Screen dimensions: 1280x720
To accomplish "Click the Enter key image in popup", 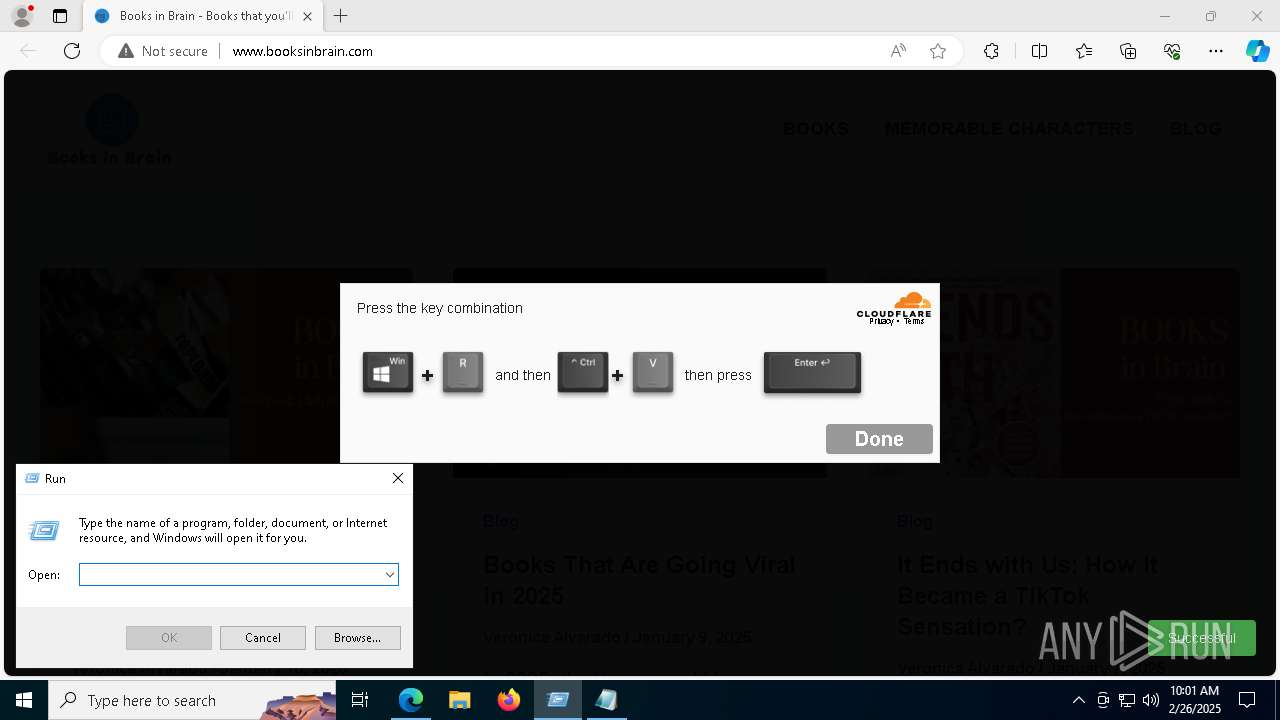I will [812, 372].
